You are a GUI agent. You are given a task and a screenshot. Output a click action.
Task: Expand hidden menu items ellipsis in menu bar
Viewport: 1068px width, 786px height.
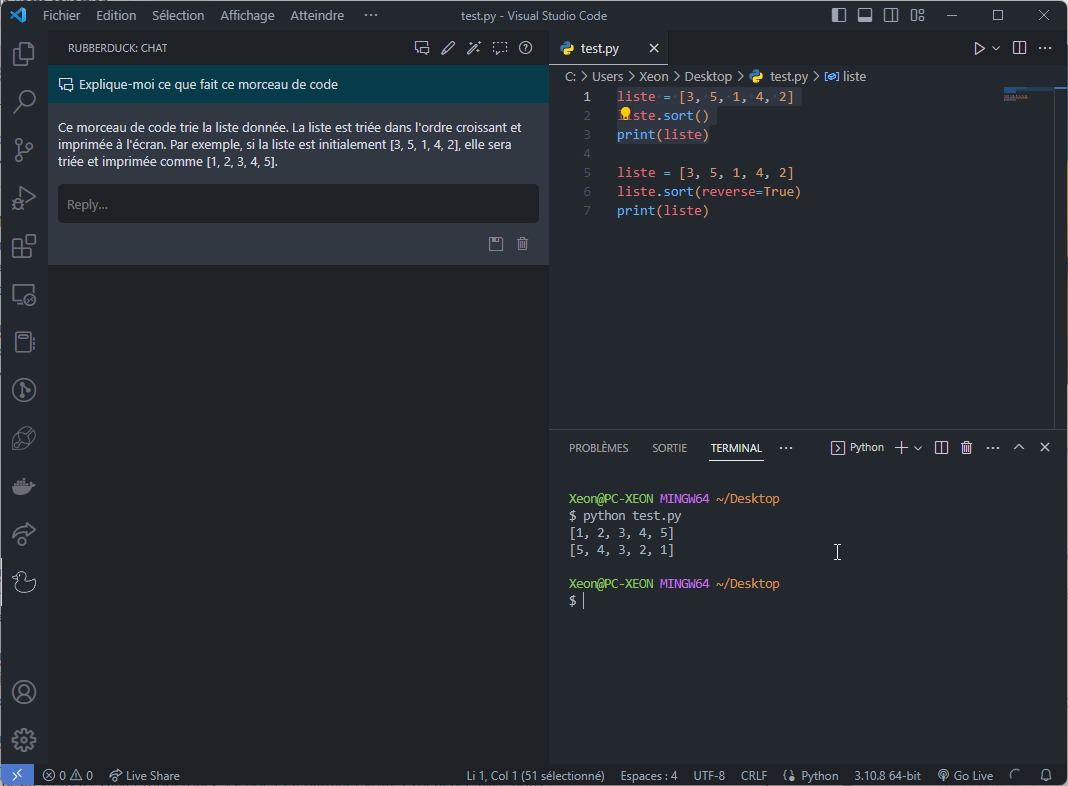(371, 15)
